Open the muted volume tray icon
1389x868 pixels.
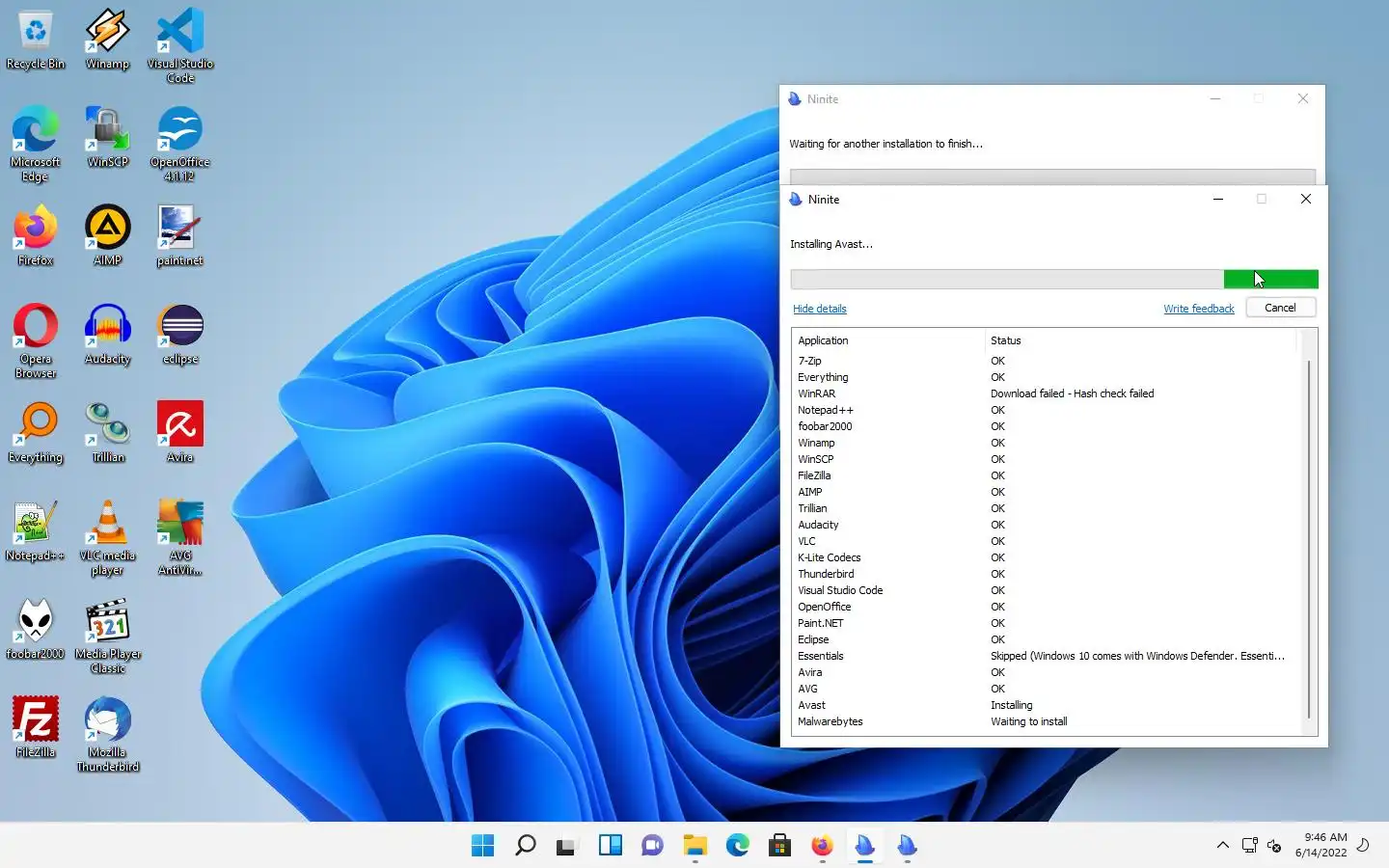click(1274, 846)
